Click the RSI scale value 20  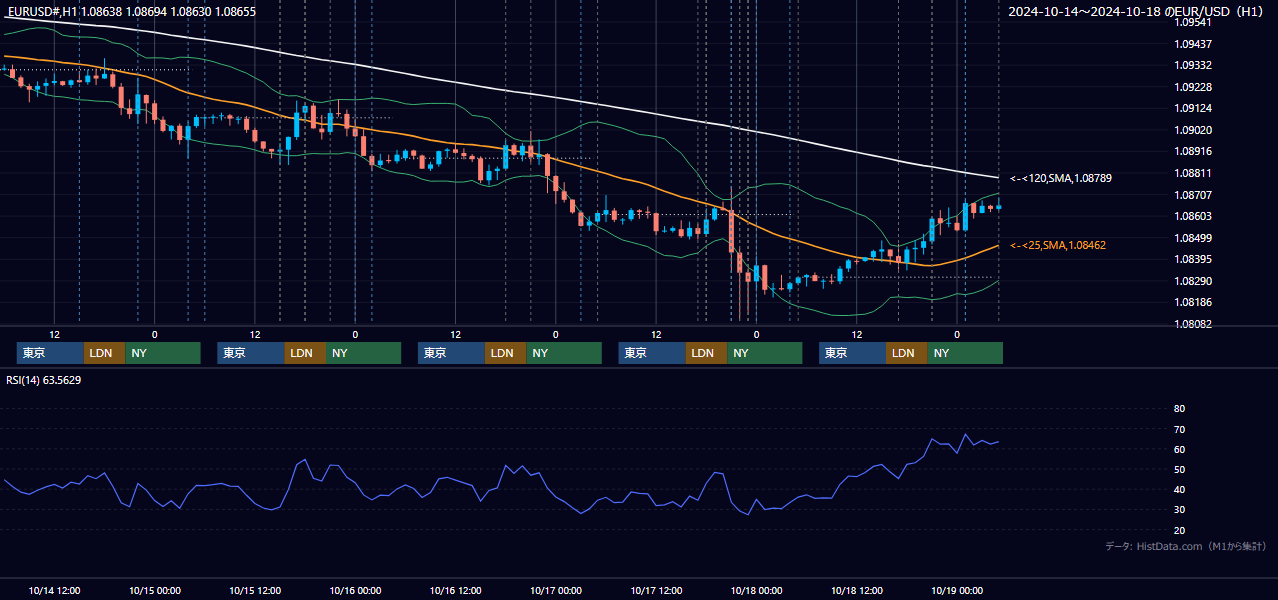click(x=1179, y=530)
